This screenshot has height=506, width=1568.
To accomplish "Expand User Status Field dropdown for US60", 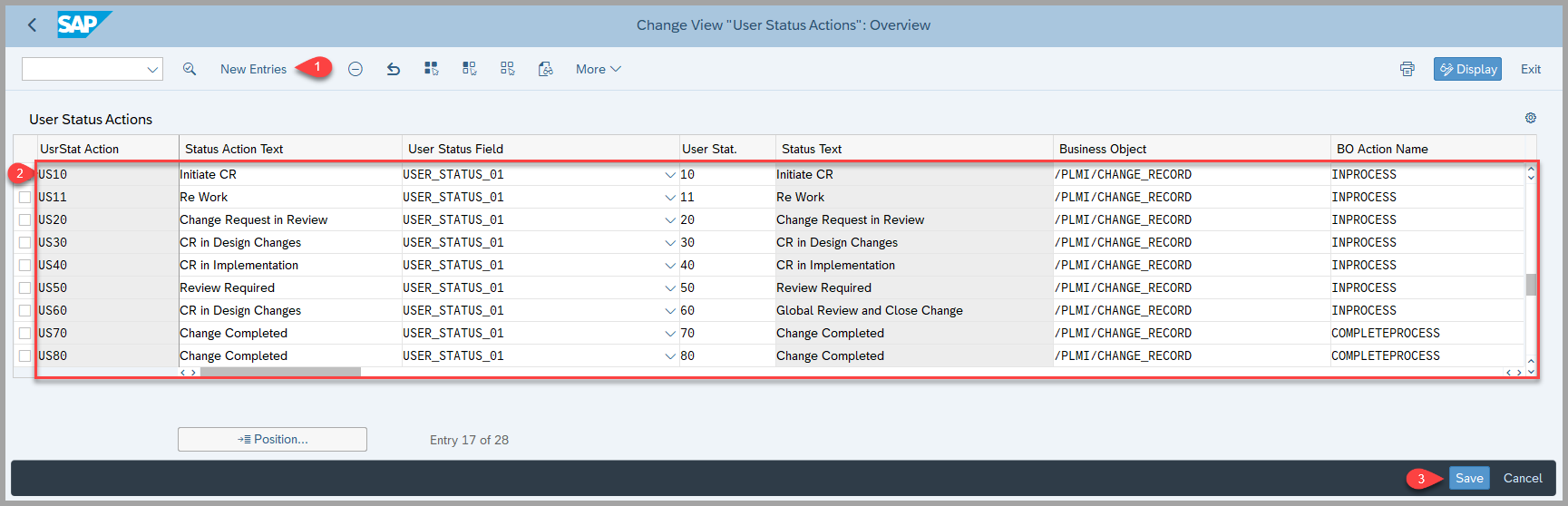I will (x=670, y=311).
